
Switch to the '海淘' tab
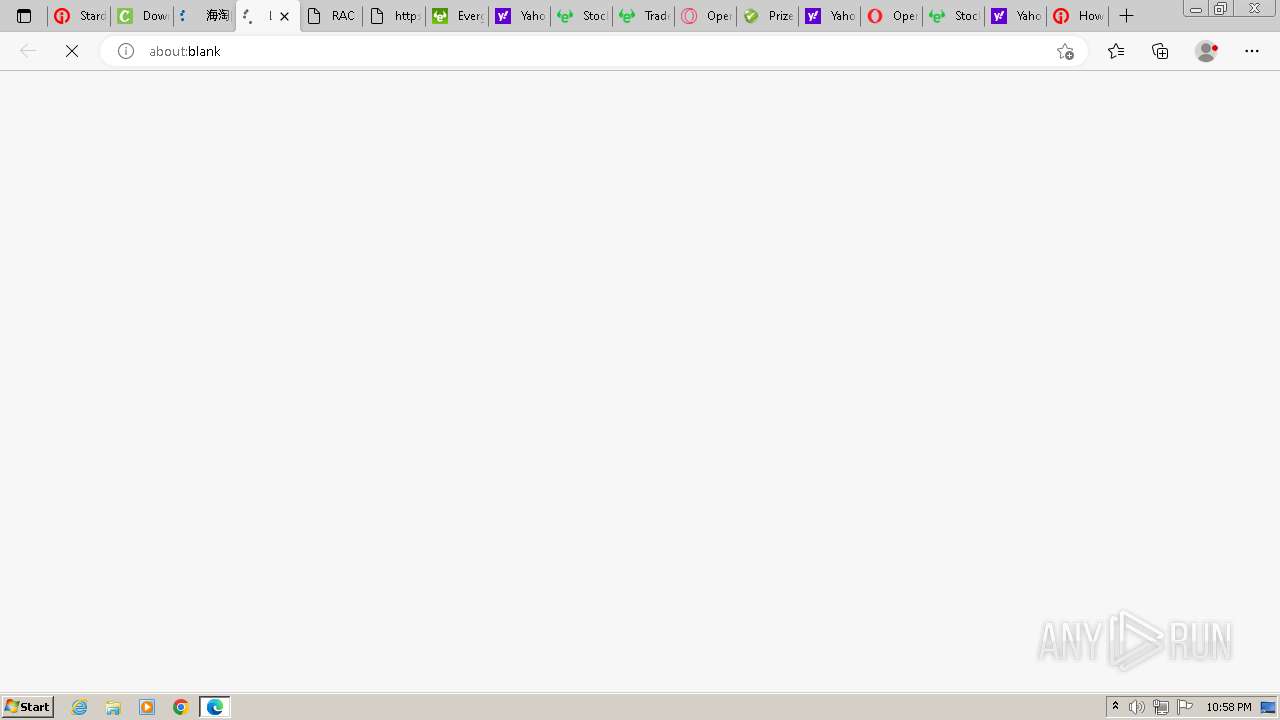(204, 16)
